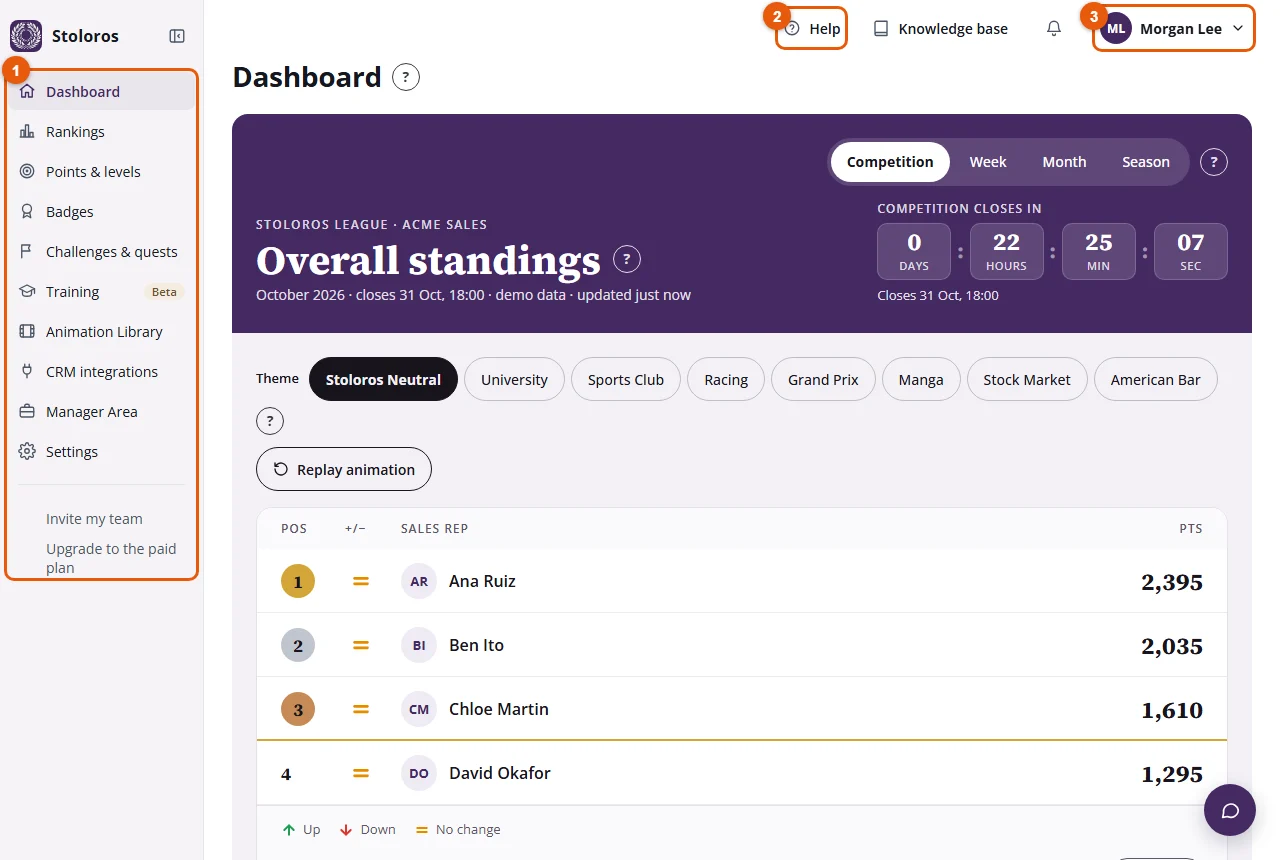Click Upgrade to the paid plan
Image resolution: width=1280 pixels, height=860 pixels.
(111, 558)
